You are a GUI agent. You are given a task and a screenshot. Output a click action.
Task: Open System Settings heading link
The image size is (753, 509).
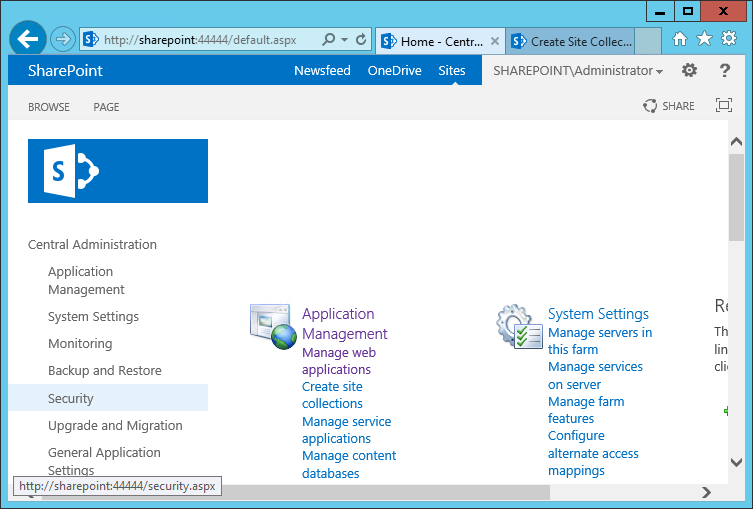598,314
